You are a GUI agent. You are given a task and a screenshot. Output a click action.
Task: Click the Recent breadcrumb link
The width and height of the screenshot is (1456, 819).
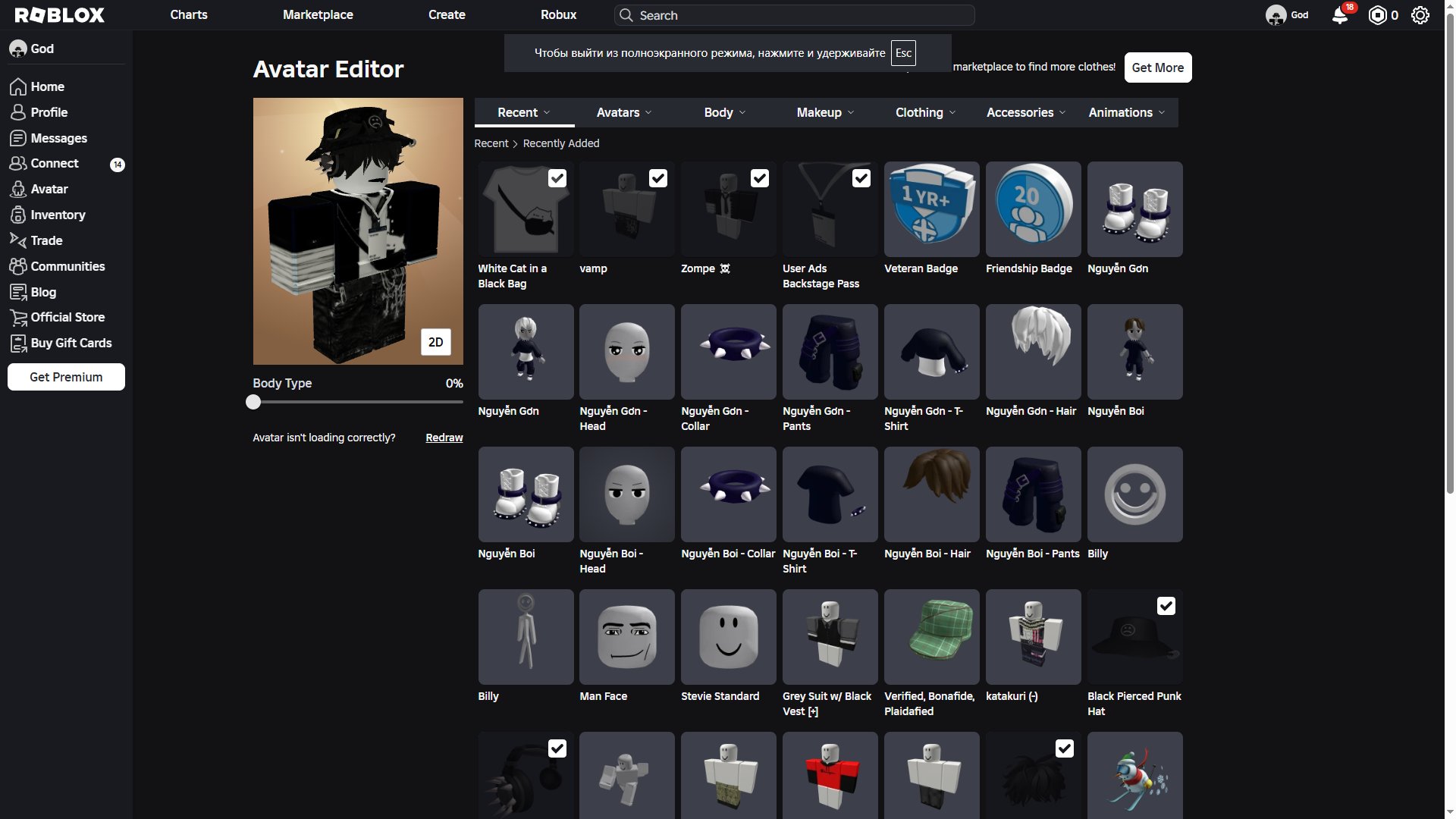click(x=491, y=143)
